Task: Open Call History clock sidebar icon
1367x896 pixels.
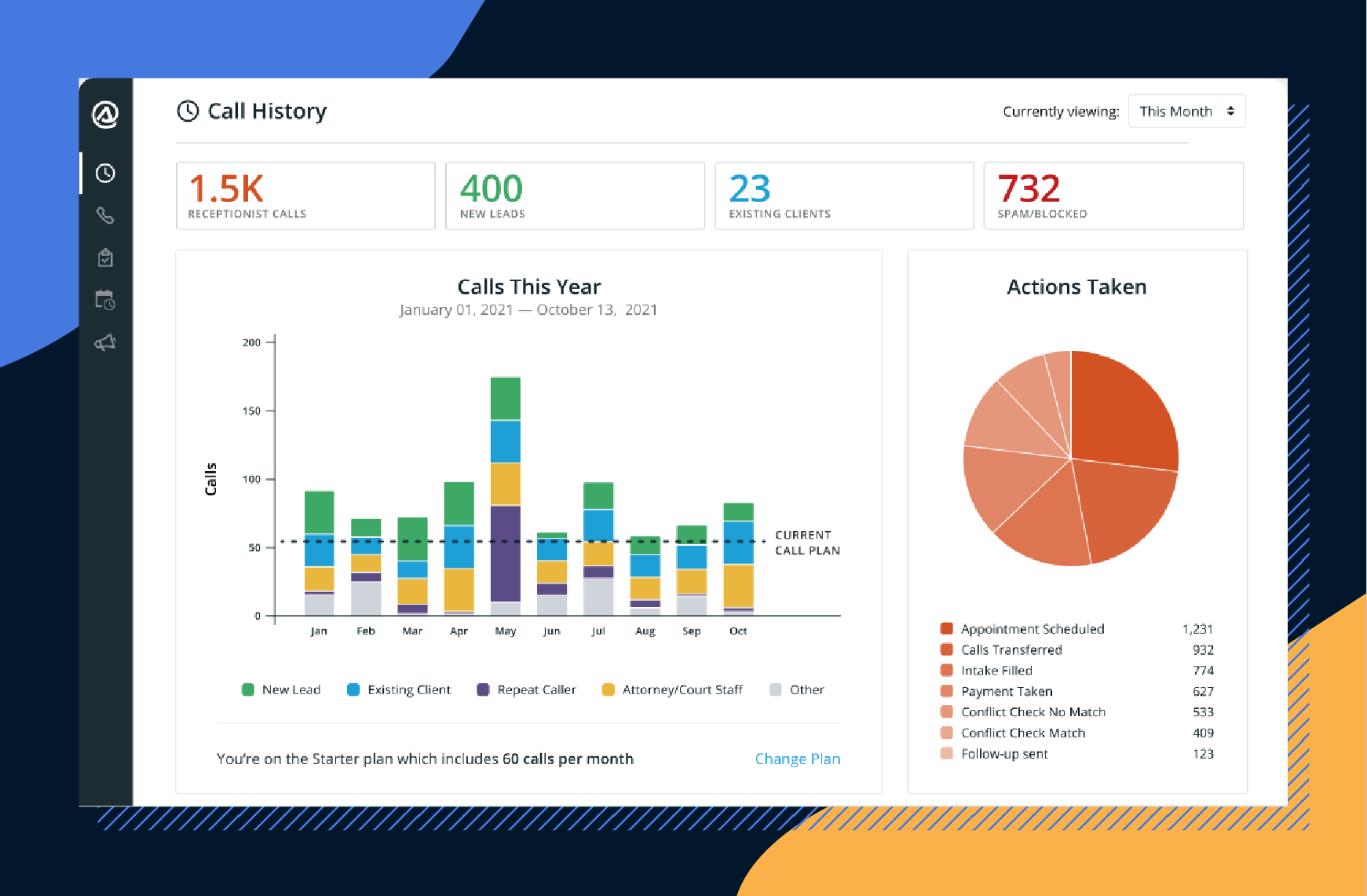Action: click(x=105, y=173)
